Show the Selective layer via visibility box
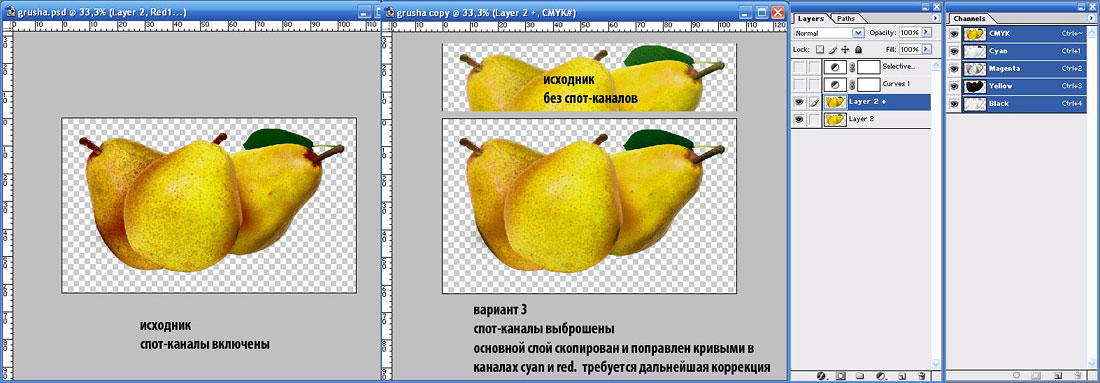 point(798,67)
